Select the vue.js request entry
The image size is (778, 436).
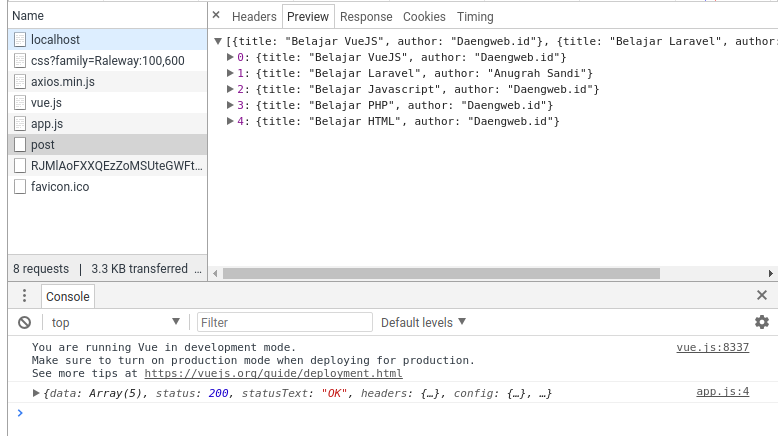(x=46, y=103)
